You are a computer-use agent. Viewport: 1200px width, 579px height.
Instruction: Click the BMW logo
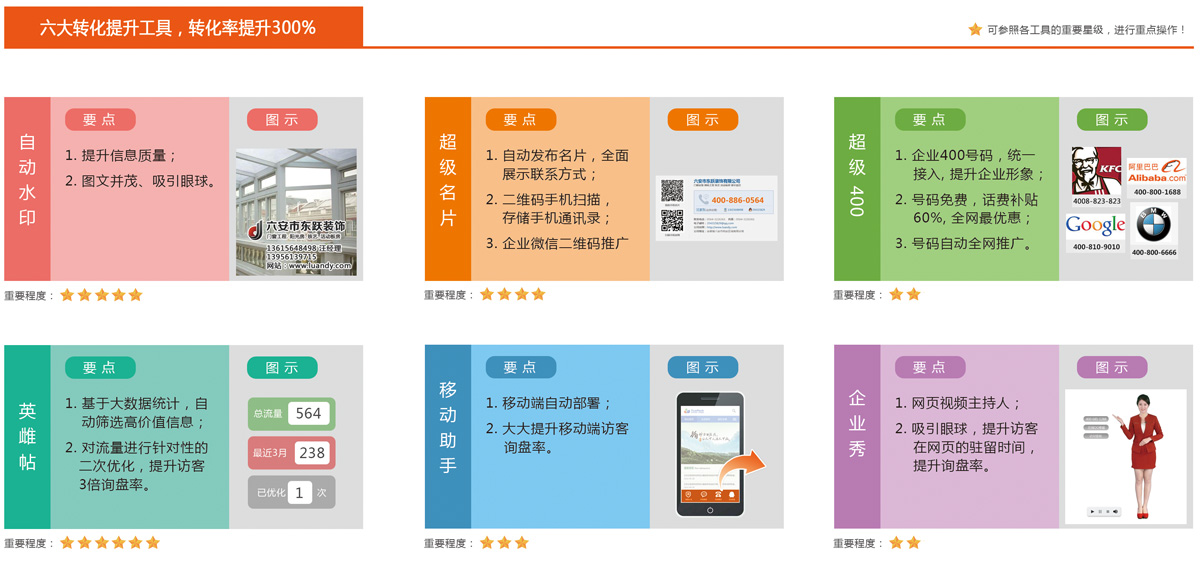(1153, 226)
